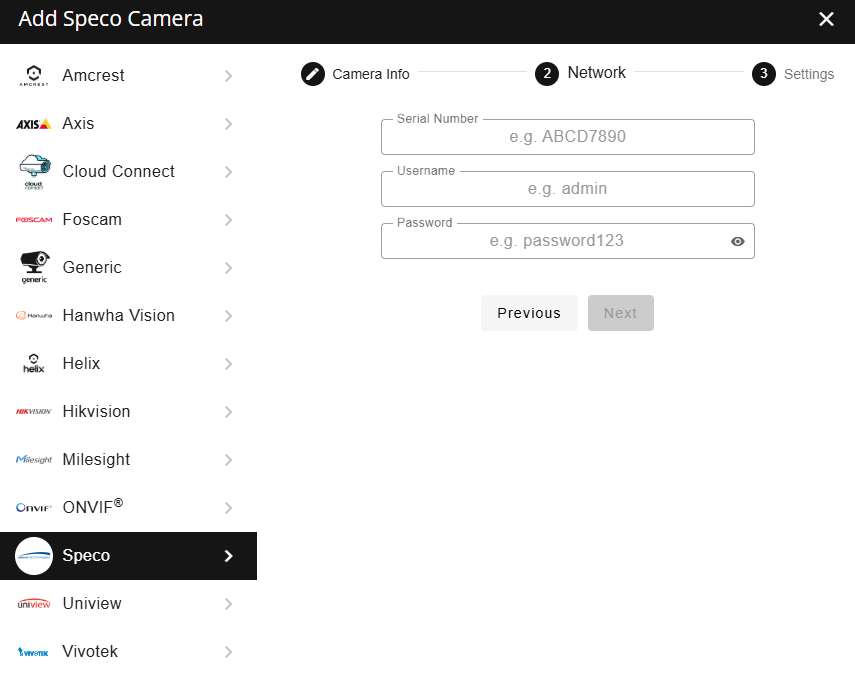The height and width of the screenshot is (679, 855).
Task: Select the Axis brand name text
Action: (78, 124)
